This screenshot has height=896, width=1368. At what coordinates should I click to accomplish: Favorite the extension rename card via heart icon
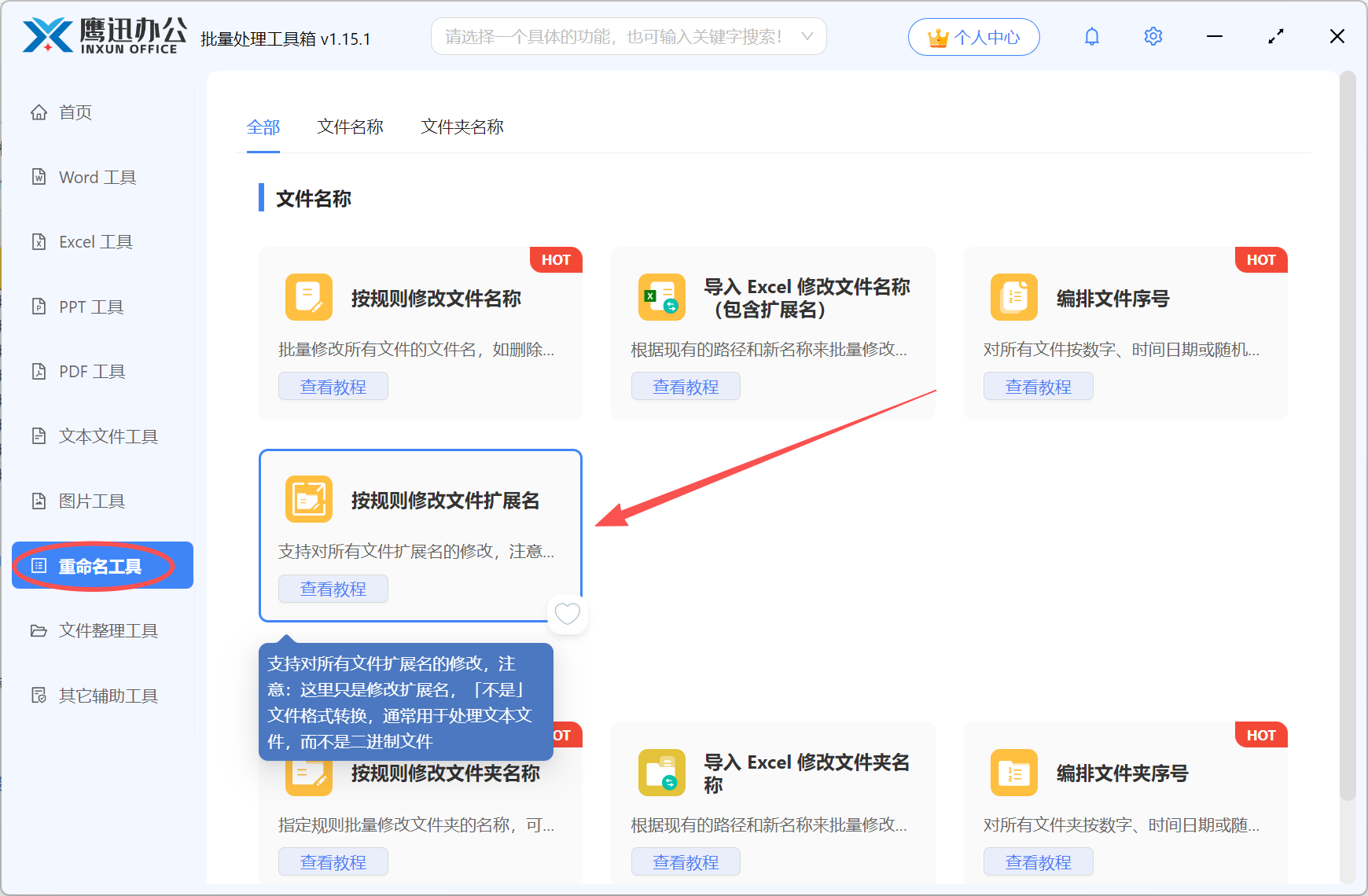click(568, 614)
